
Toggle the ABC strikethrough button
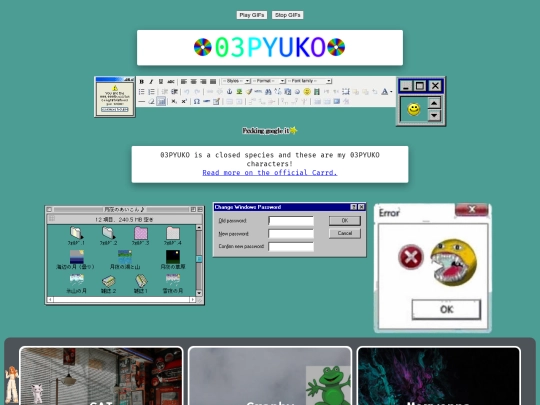(170, 82)
